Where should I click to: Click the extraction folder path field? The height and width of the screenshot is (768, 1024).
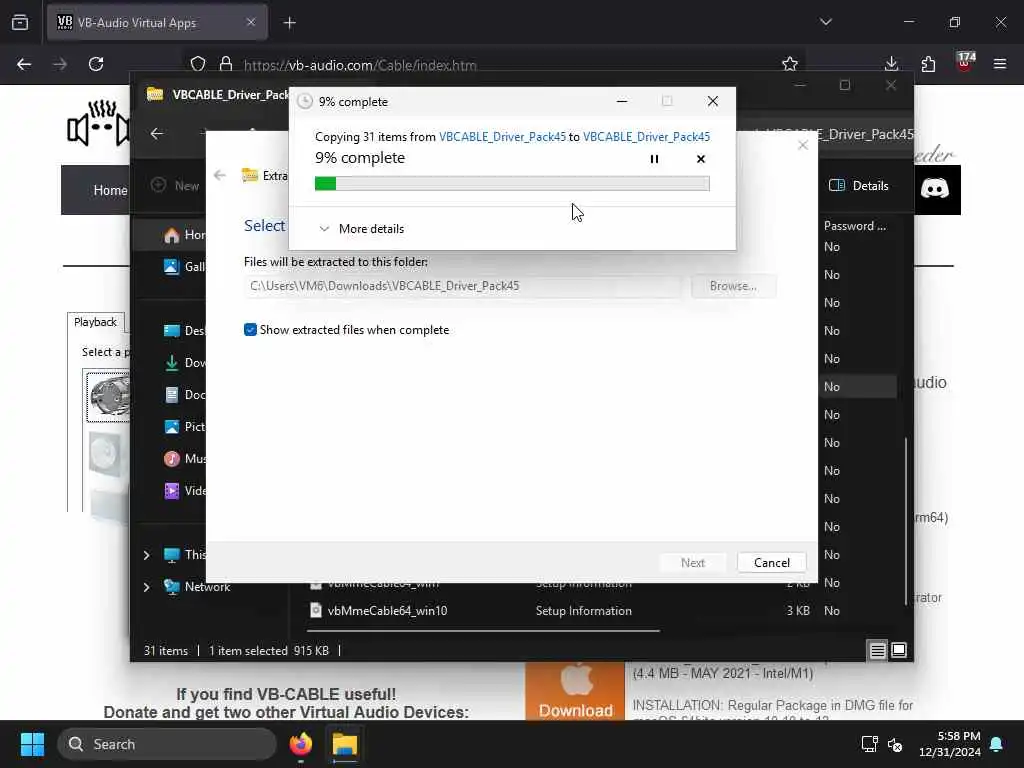[x=462, y=285]
